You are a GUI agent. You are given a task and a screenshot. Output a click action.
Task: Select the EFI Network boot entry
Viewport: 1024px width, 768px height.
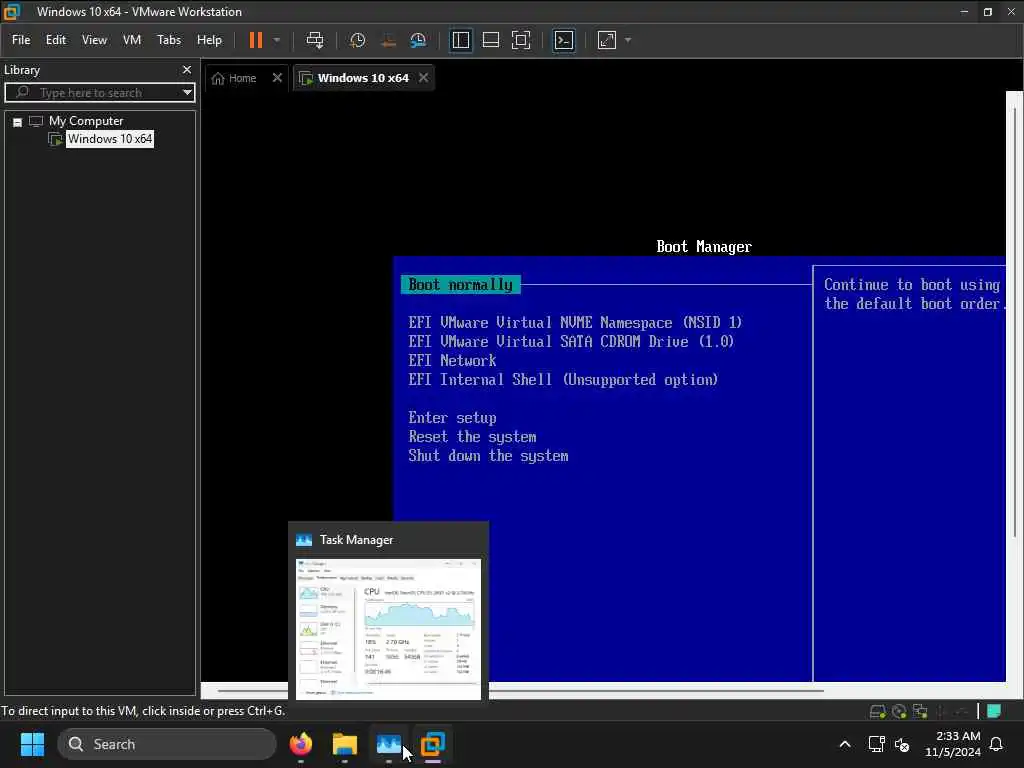[x=452, y=360]
